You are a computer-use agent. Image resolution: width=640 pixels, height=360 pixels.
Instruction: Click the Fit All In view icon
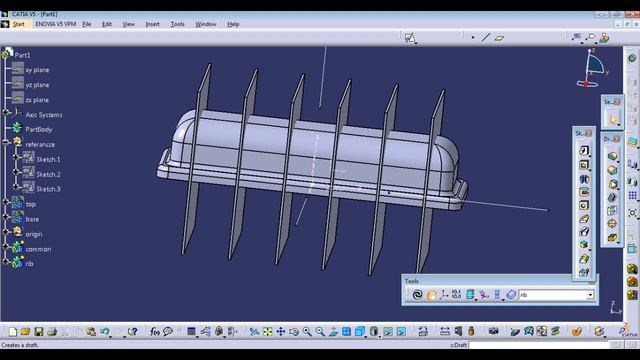click(267, 332)
